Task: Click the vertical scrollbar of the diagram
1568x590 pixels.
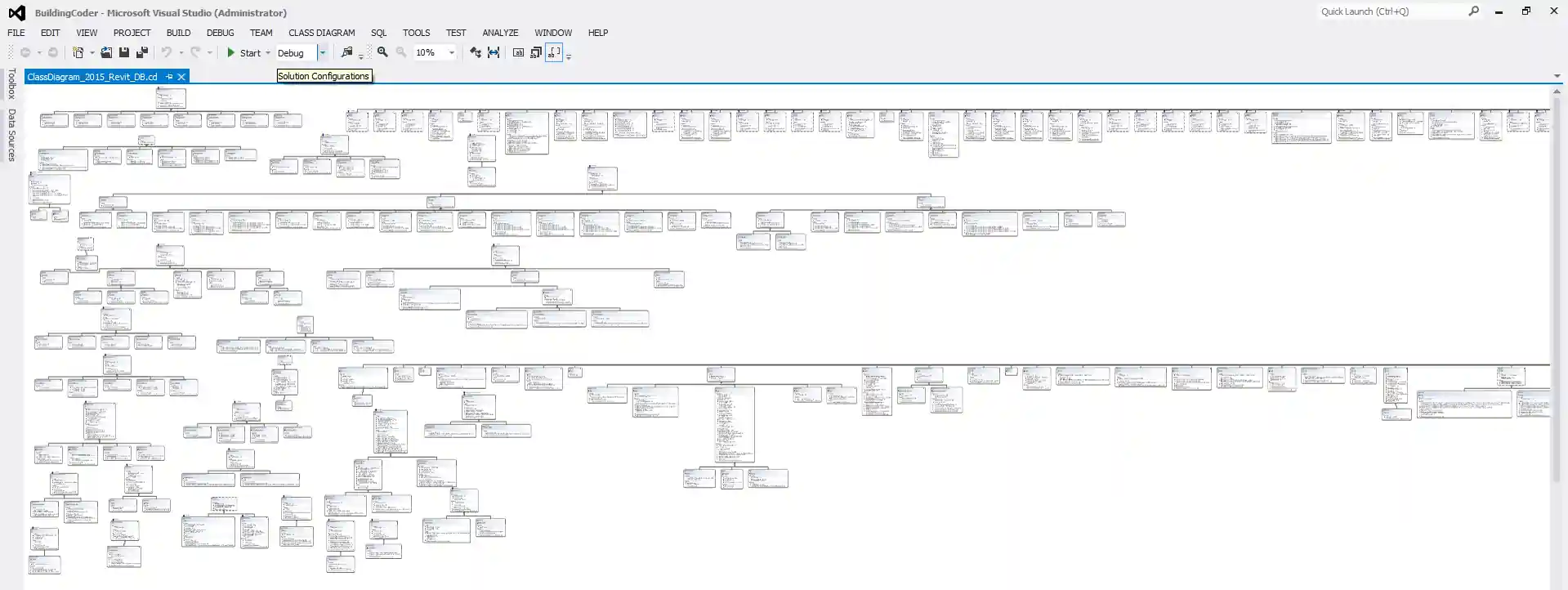Action: tap(1557, 286)
